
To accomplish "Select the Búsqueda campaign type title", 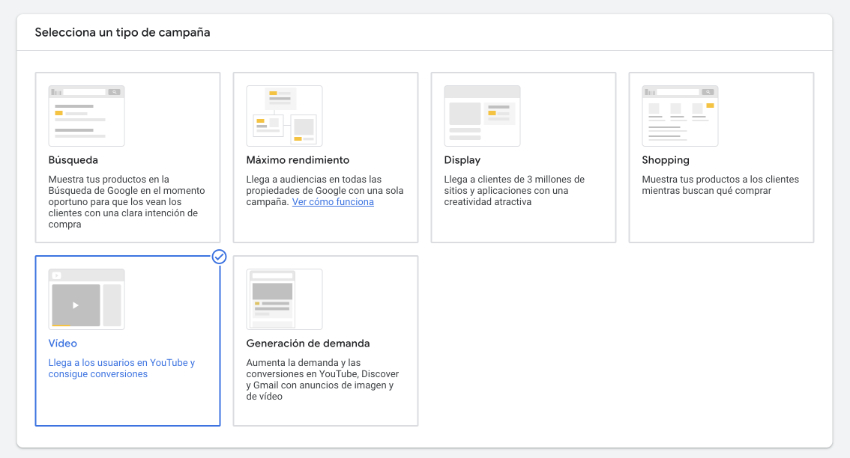I will 73,160.
